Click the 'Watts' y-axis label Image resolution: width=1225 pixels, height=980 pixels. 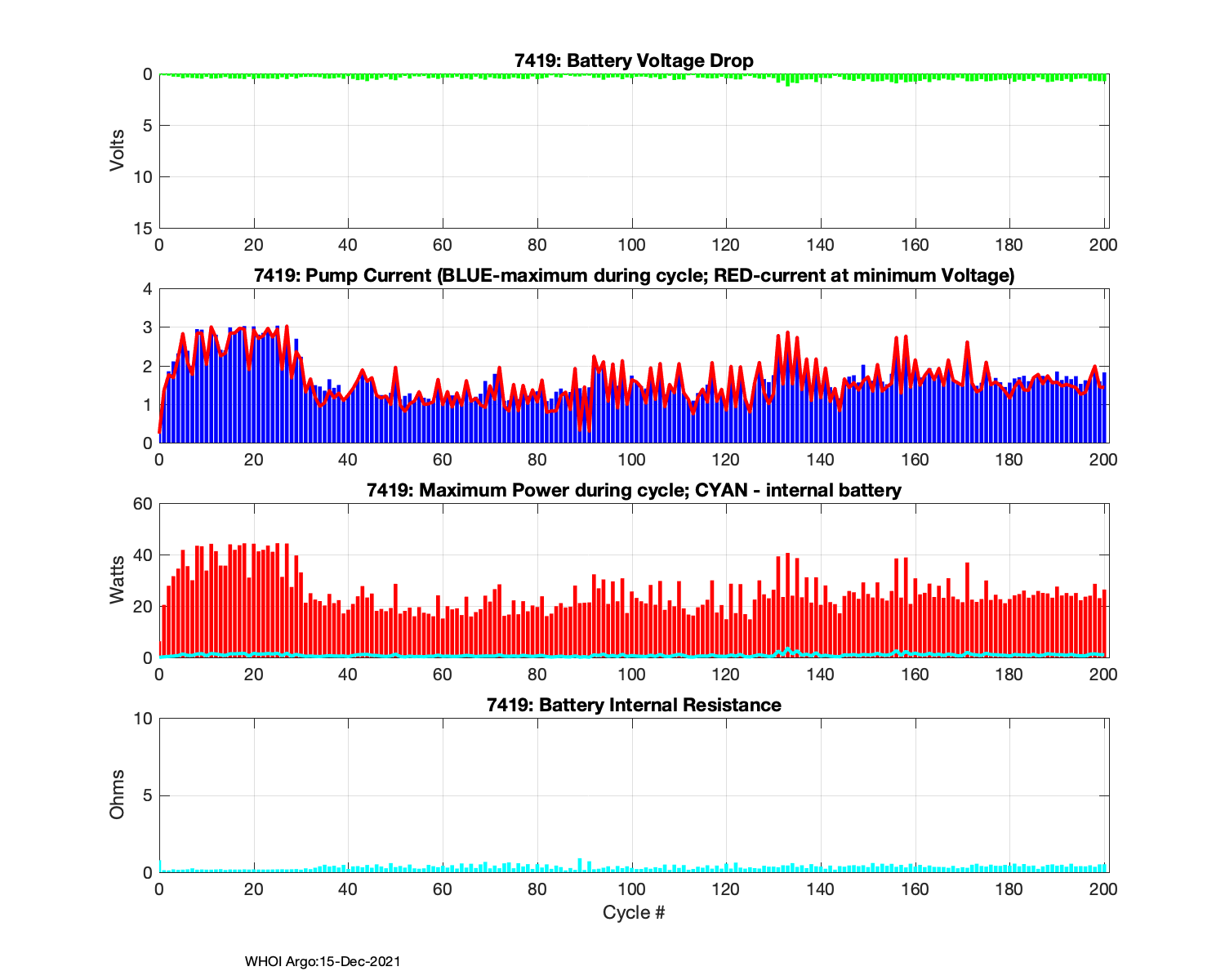118,580
